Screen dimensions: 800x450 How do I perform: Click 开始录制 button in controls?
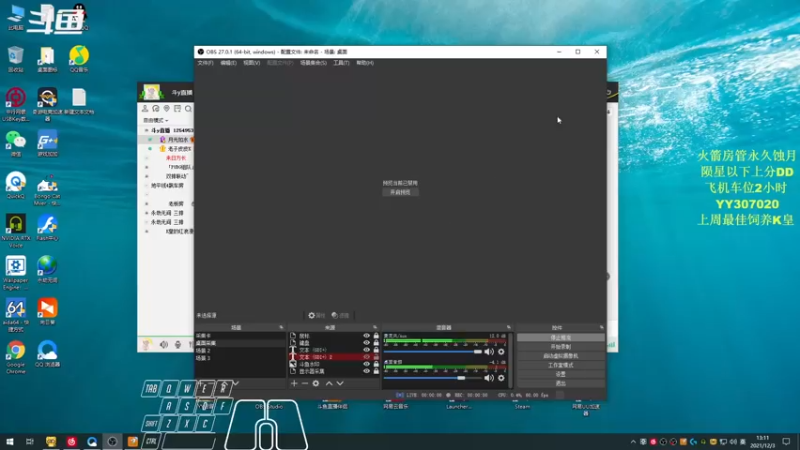561,347
